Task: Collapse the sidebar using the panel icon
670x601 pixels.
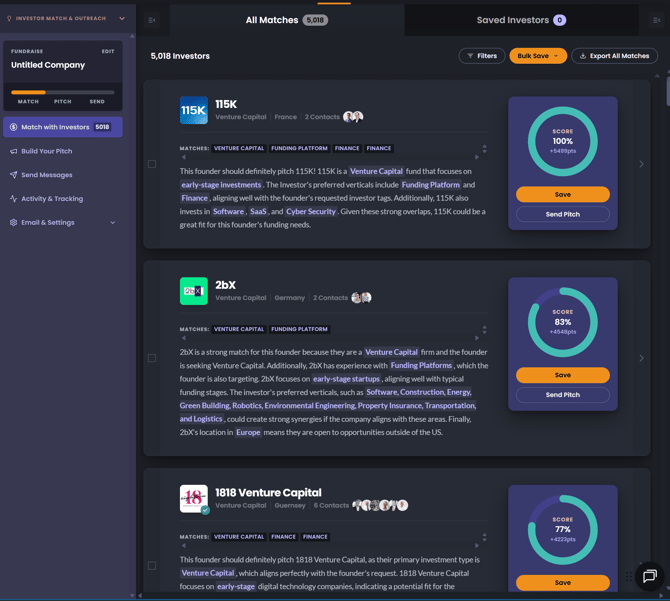Action: tap(152, 20)
